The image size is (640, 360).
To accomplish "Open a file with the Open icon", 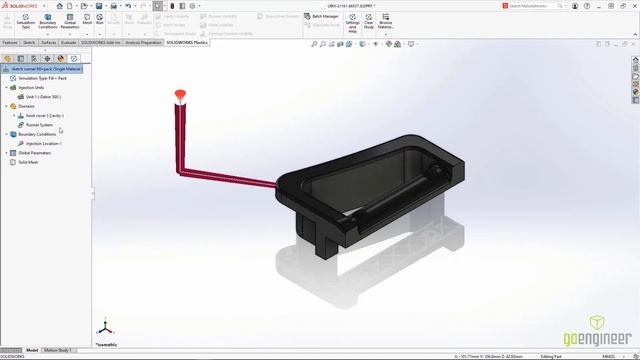I will pyautogui.click(x=84, y=6).
